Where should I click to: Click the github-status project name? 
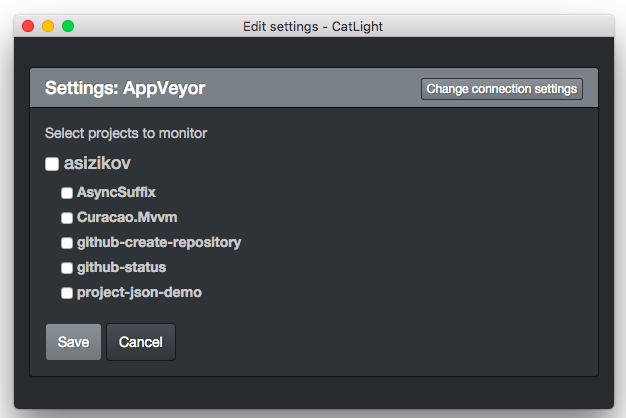tap(121, 267)
